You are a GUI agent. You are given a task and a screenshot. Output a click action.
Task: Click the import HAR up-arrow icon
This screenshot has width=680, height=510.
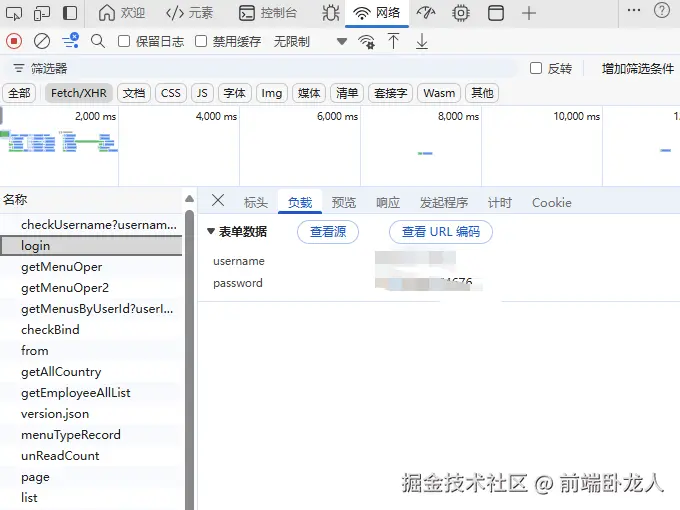(x=393, y=41)
